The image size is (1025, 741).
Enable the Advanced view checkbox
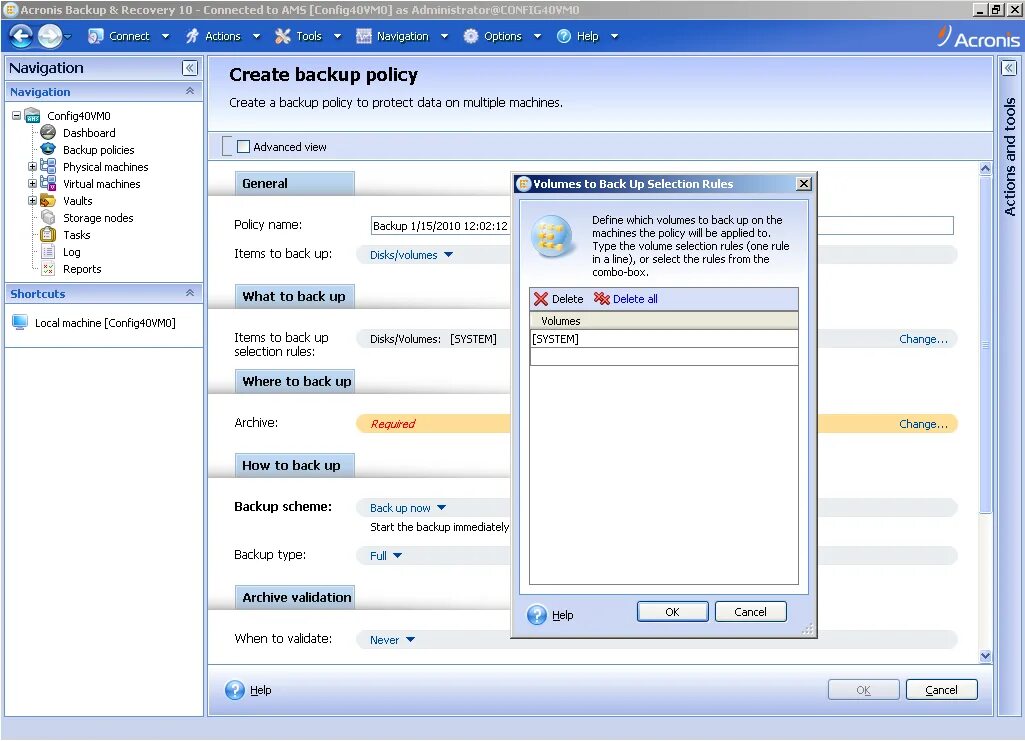pos(243,147)
